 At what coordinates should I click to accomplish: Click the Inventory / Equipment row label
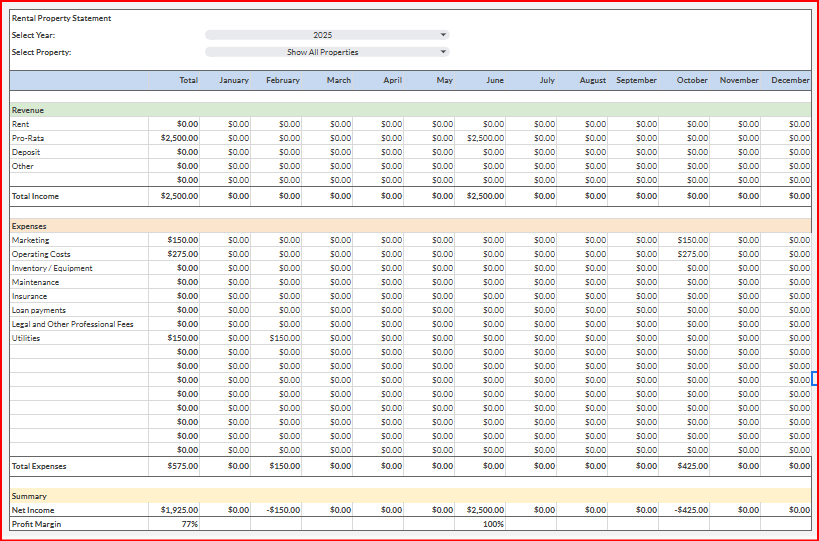tap(52, 268)
